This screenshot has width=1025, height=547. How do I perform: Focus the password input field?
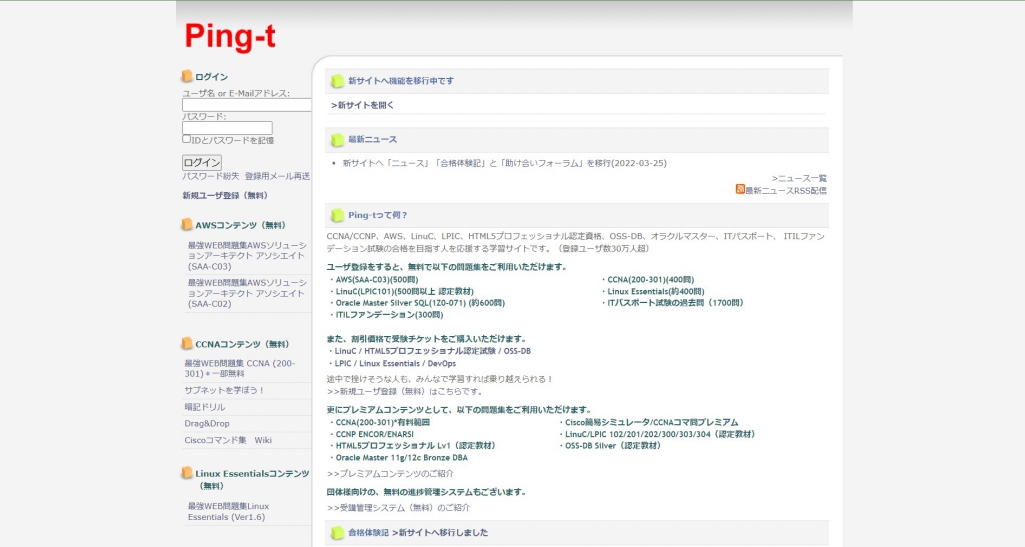(x=227, y=128)
